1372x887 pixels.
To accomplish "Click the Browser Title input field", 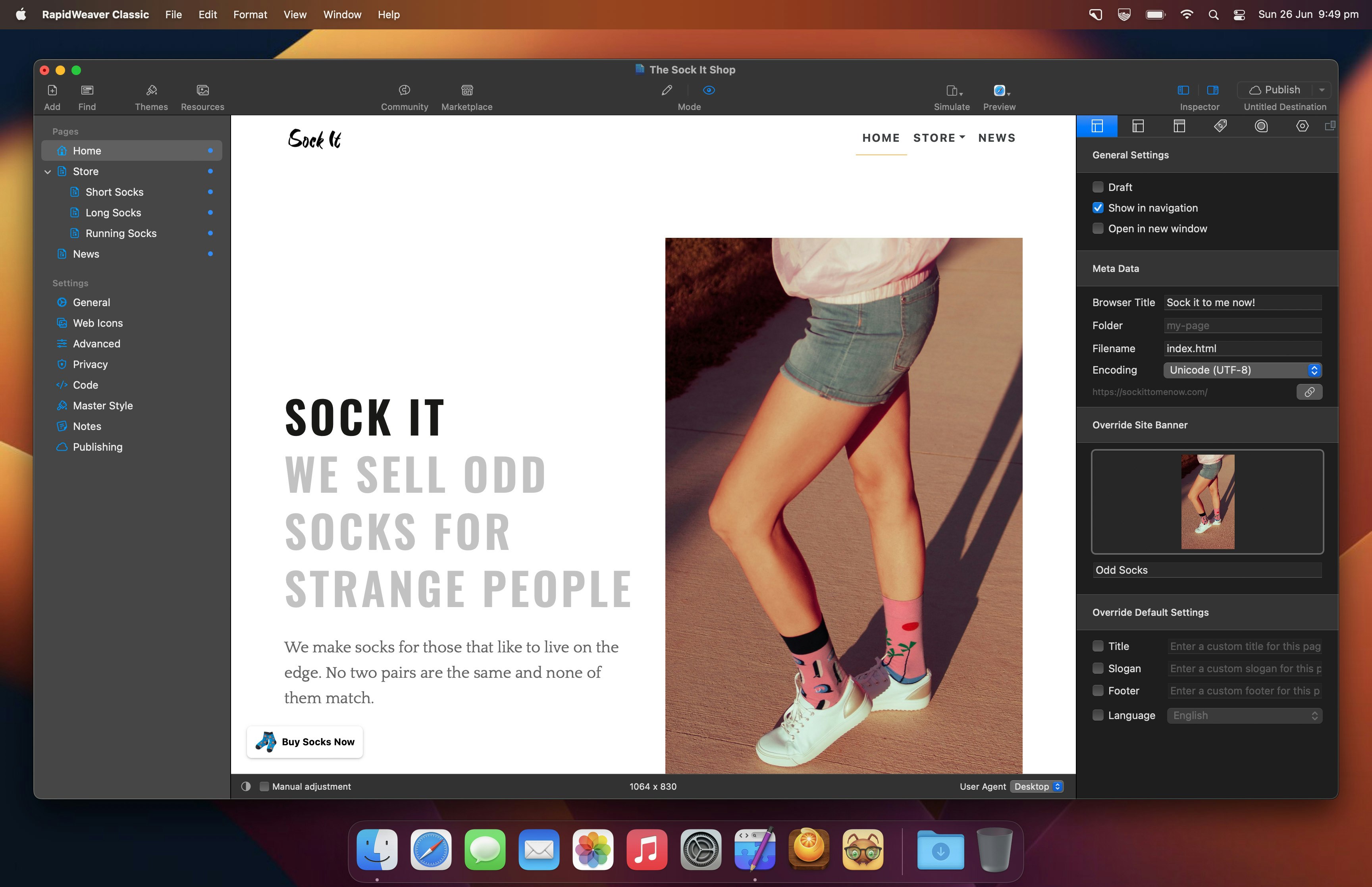I will (1243, 303).
